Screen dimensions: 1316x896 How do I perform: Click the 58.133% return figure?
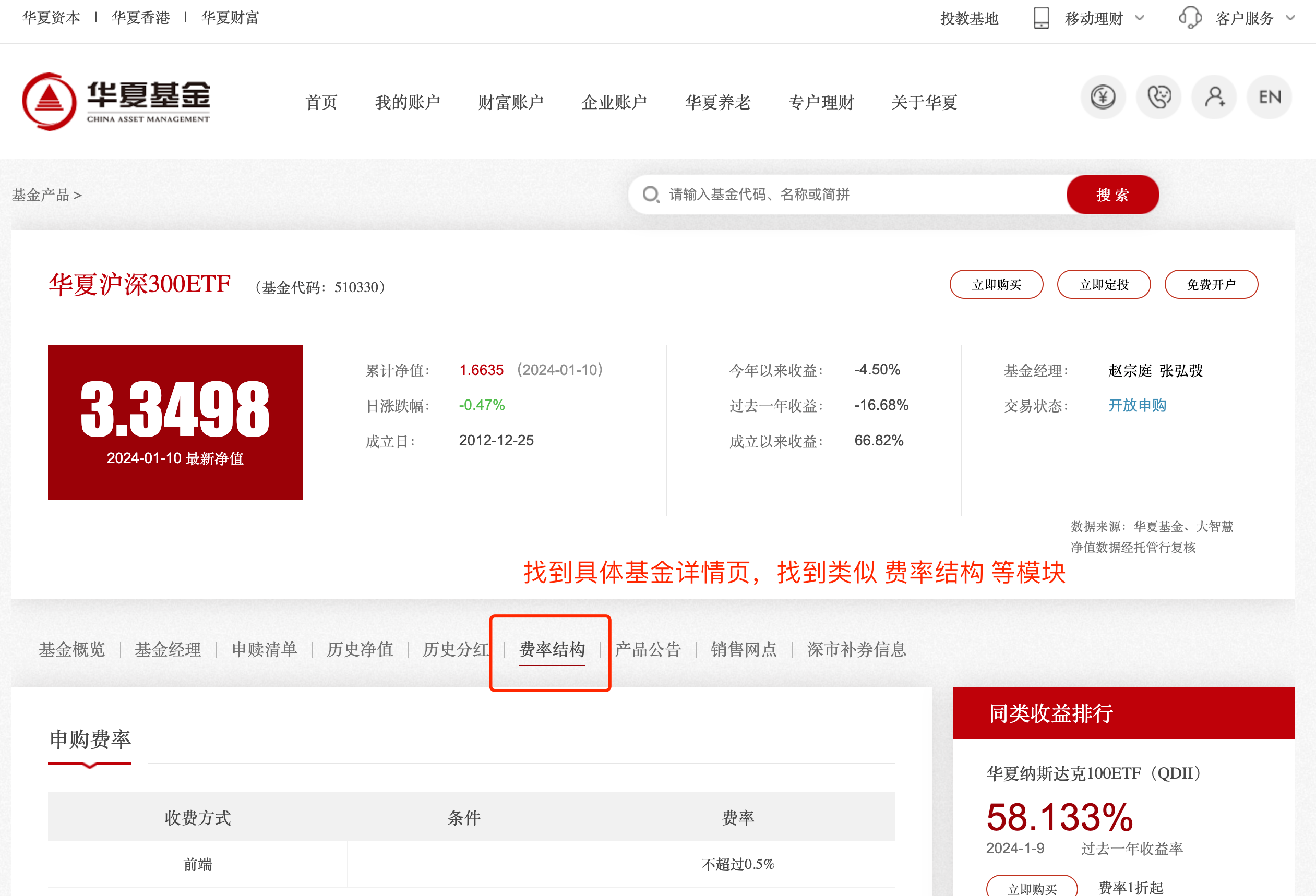(1059, 817)
